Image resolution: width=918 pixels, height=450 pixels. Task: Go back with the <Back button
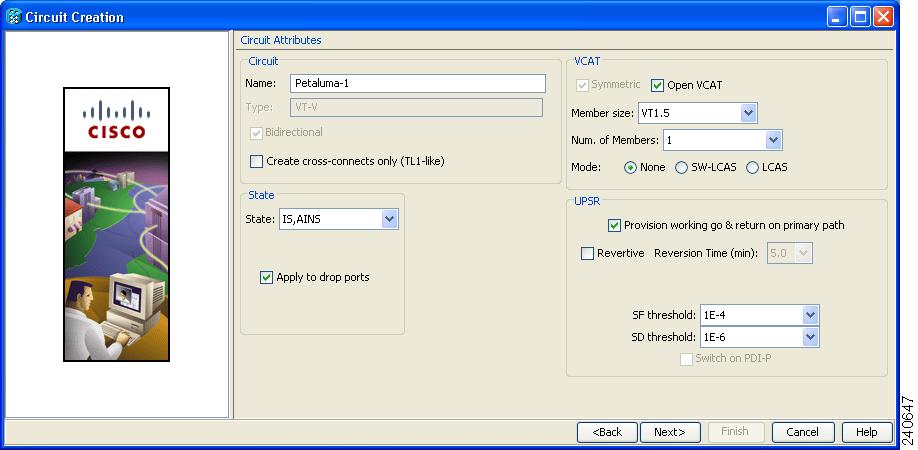click(607, 432)
